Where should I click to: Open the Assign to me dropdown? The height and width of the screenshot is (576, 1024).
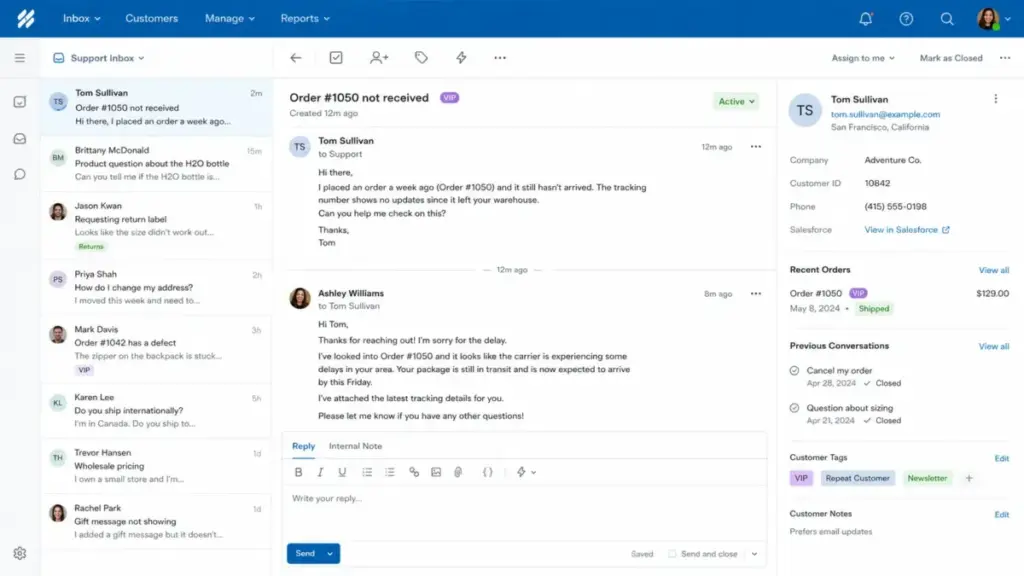[x=863, y=58]
